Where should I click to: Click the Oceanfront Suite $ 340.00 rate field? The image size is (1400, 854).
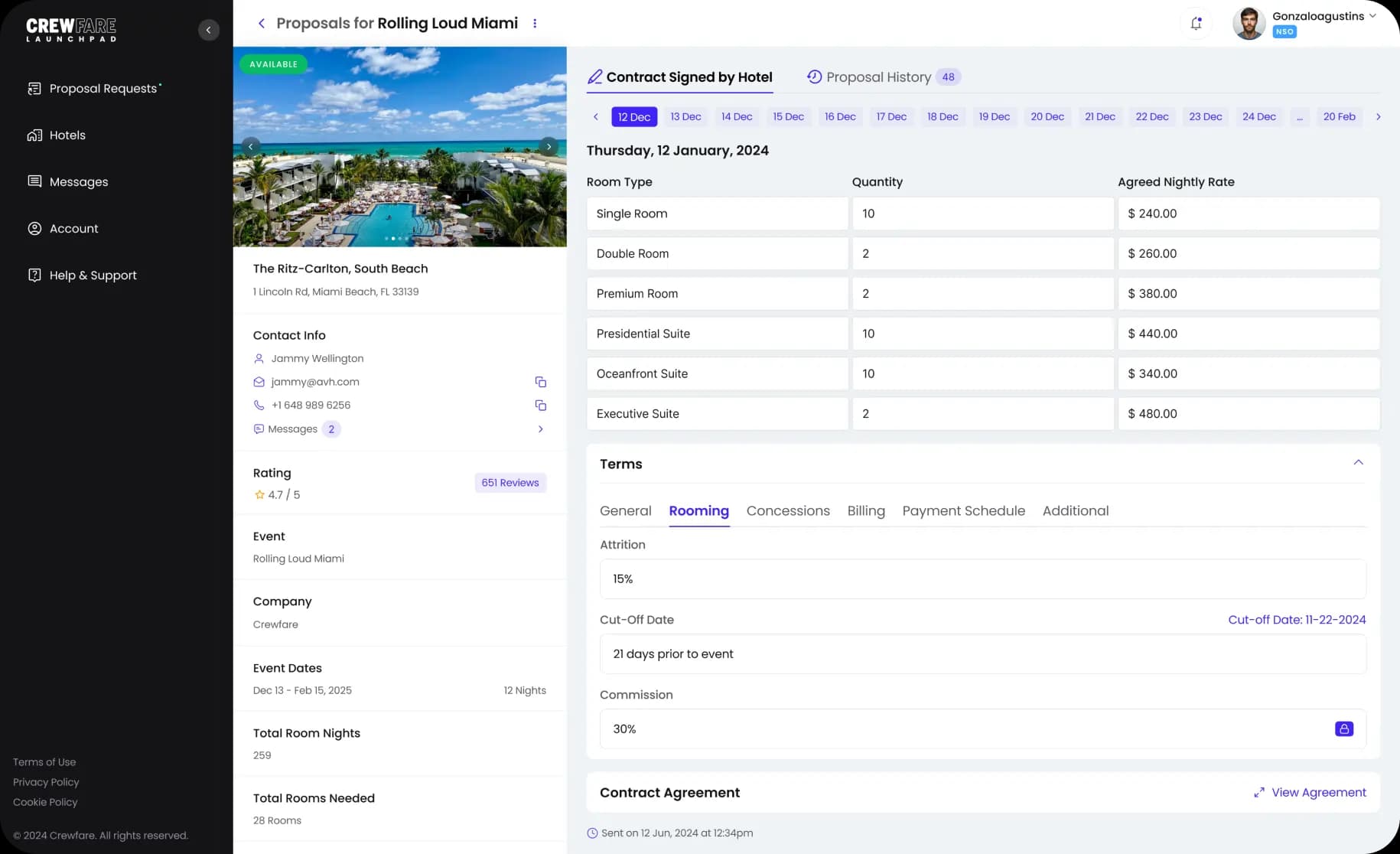coord(1249,374)
